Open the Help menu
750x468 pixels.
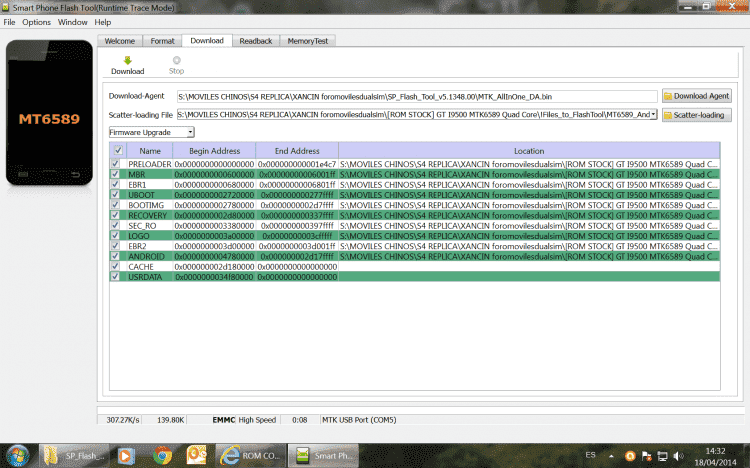102,22
